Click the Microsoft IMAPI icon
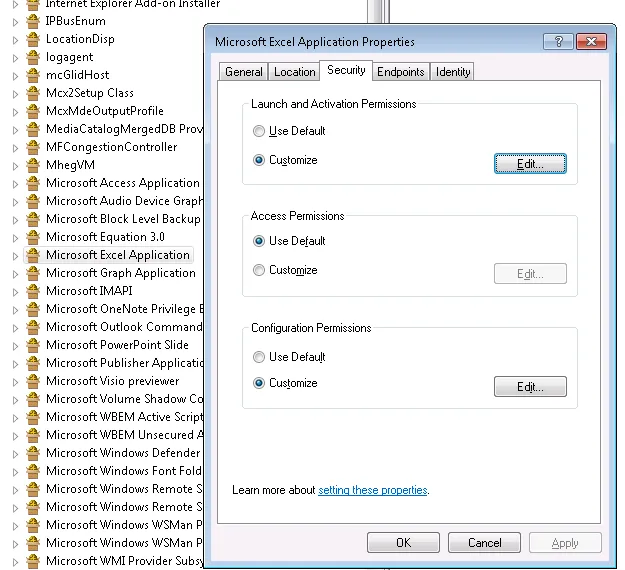 coord(33,291)
